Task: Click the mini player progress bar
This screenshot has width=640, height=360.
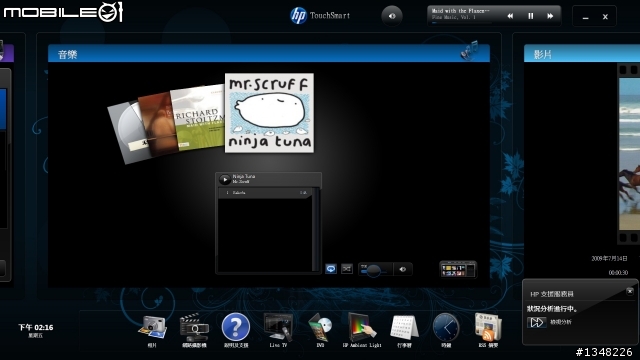Action: [461, 22]
